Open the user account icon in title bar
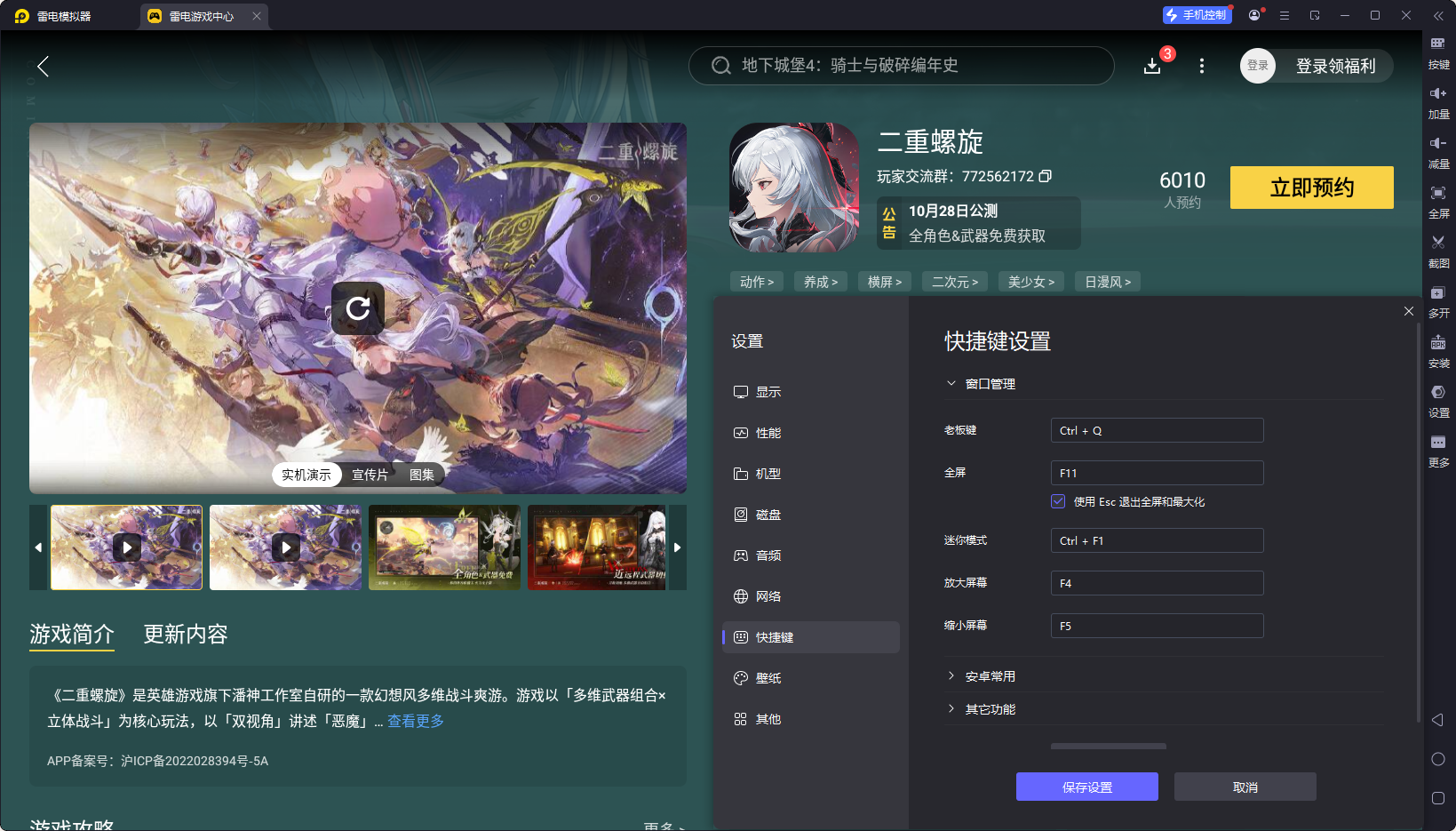 (1254, 15)
